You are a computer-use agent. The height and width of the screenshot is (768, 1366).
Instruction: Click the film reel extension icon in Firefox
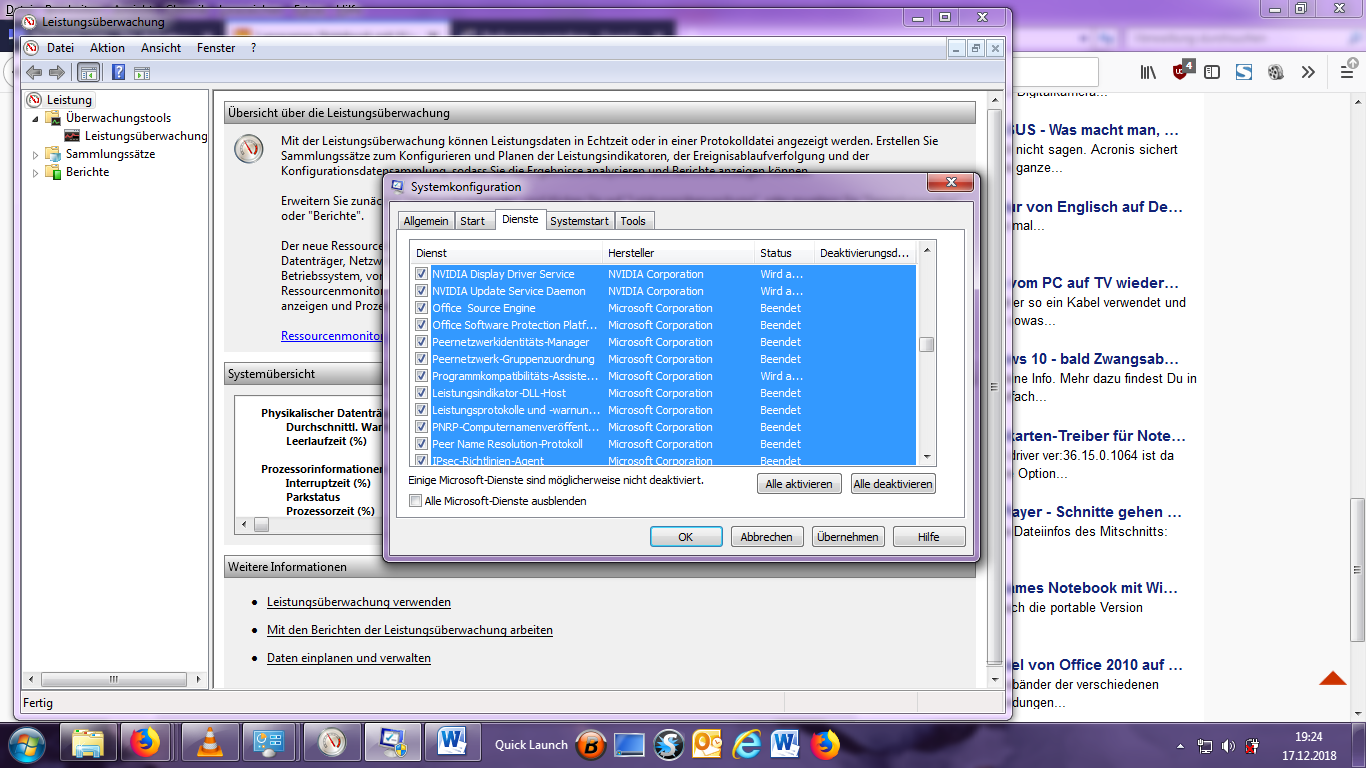1276,72
